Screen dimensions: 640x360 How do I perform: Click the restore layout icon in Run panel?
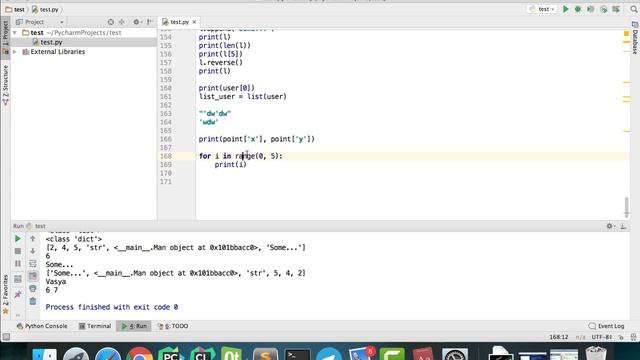(x=18, y=279)
